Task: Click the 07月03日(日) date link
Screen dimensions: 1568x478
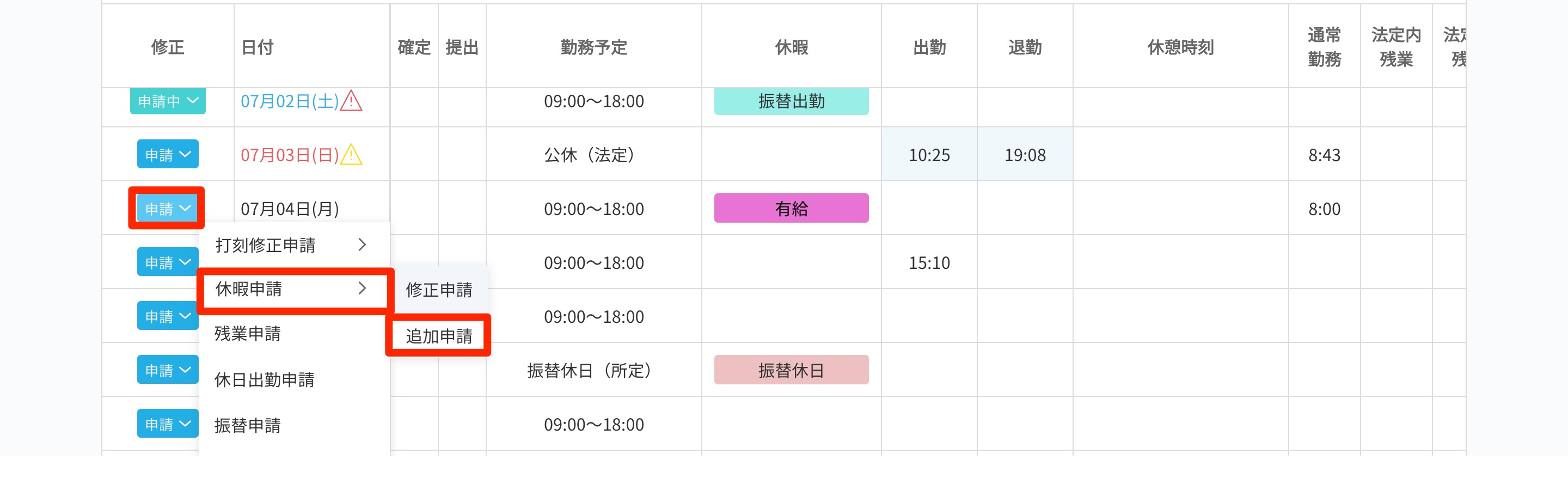Action: [290, 155]
